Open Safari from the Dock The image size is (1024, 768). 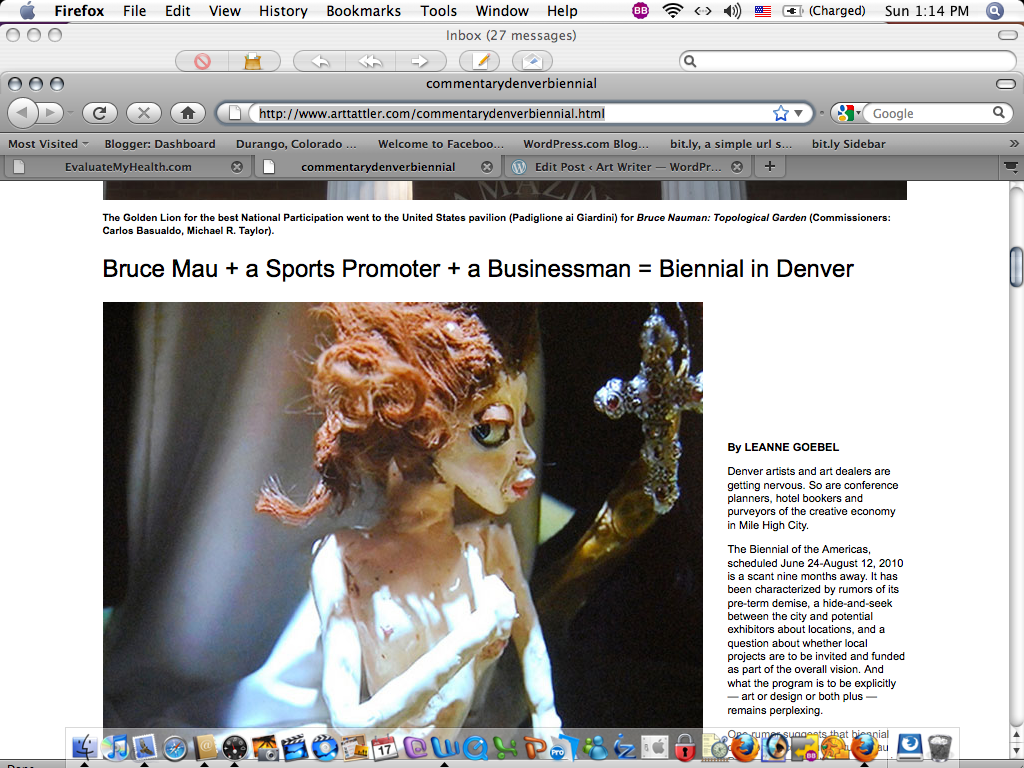pos(175,747)
